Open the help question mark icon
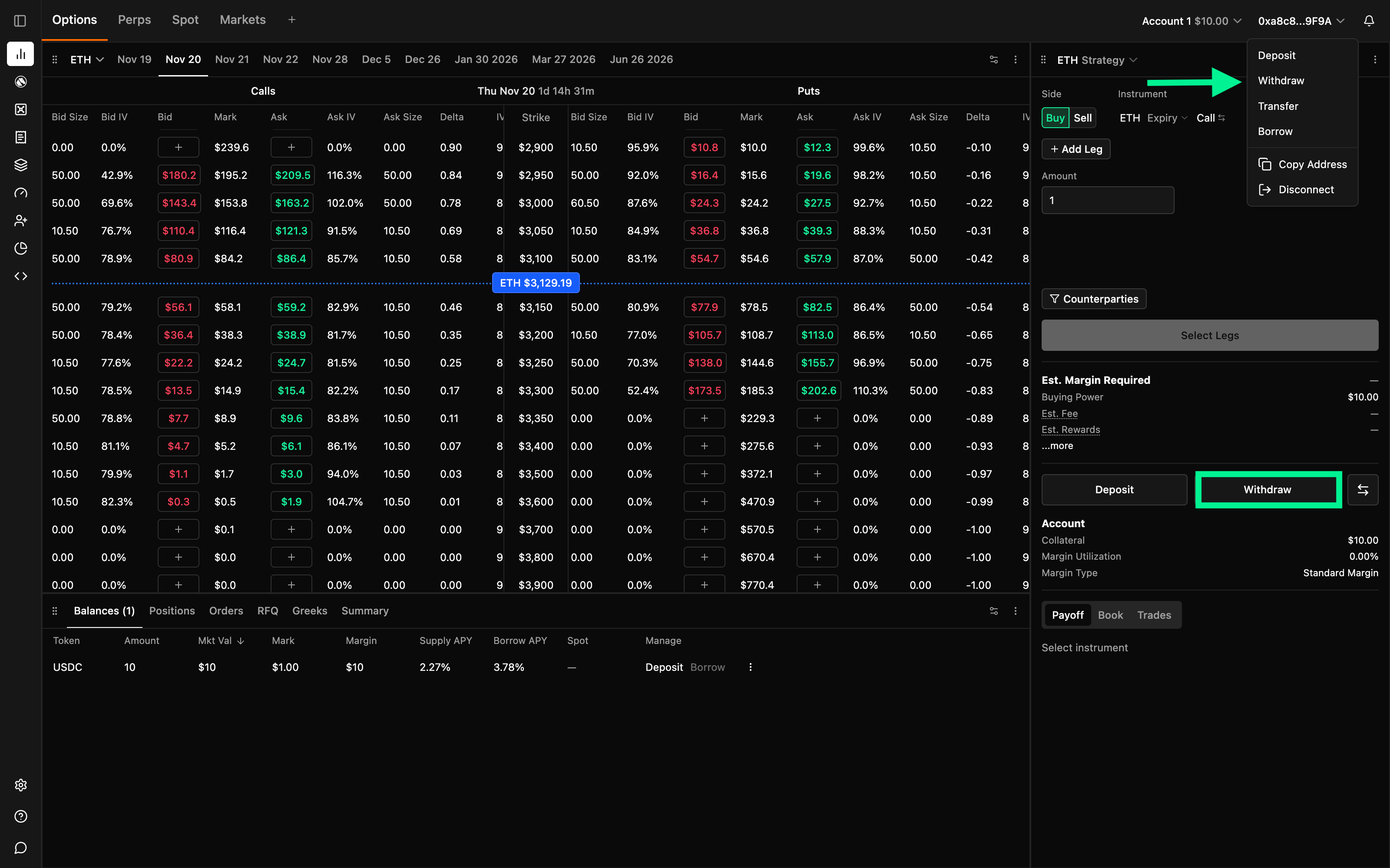The height and width of the screenshot is (868, 1390). [x=21, y=816]
